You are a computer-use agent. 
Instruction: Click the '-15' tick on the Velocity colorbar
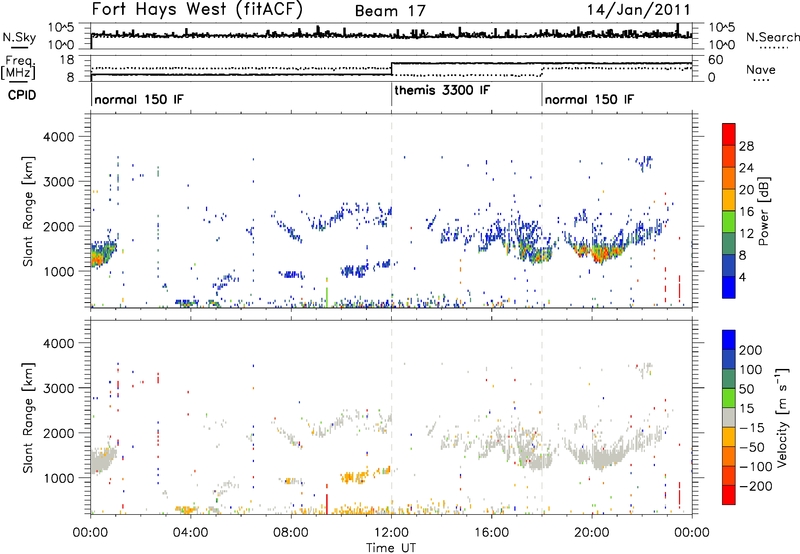pyautogui.click(x=752, y=427)
